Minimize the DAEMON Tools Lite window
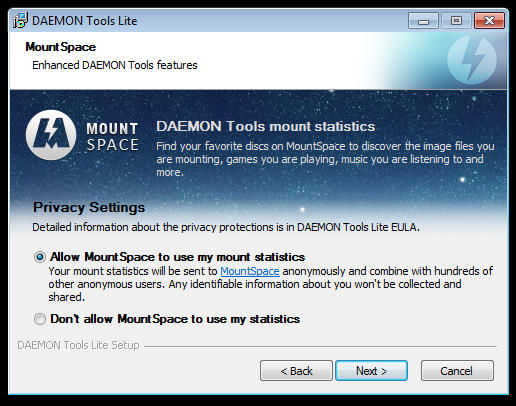 point(423,21)
